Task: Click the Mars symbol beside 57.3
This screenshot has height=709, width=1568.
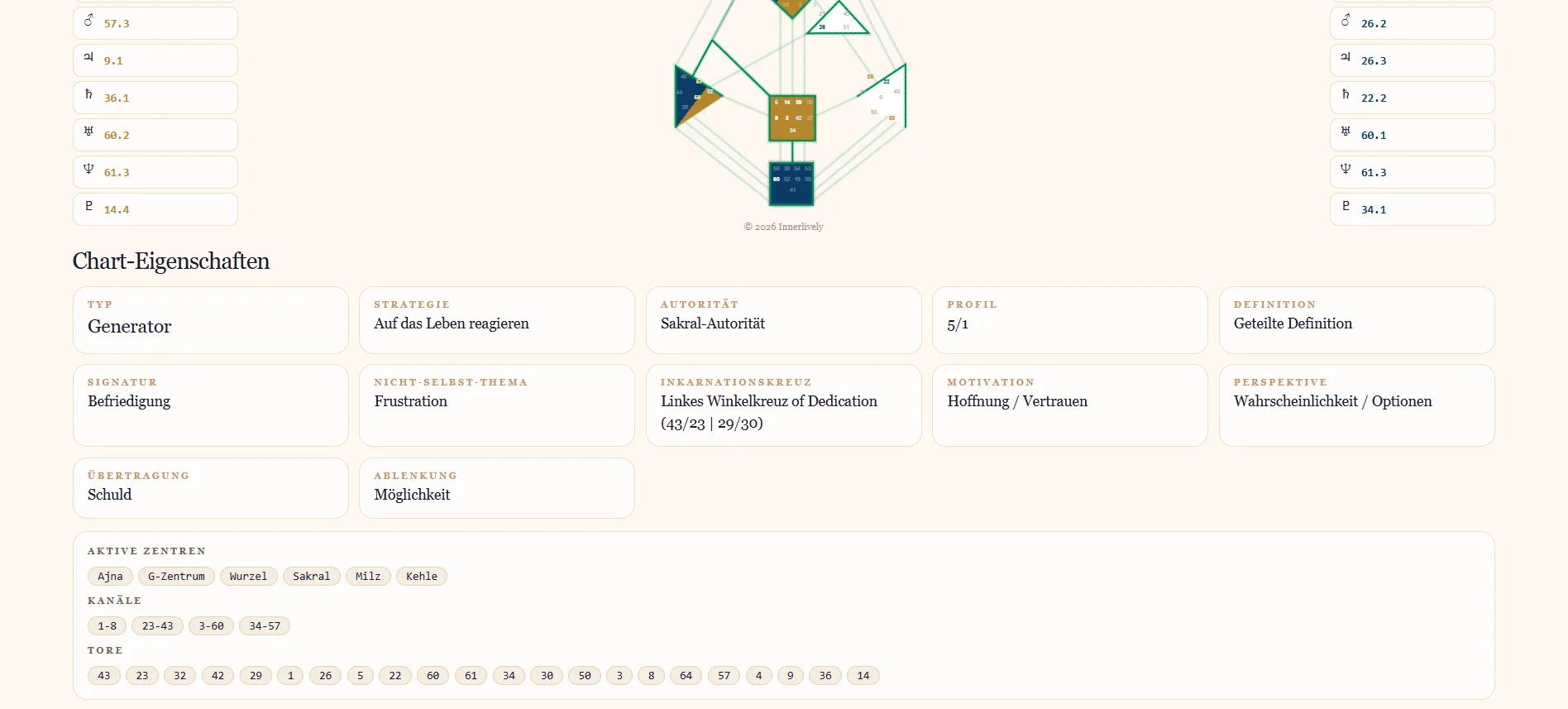Action: (x=88, y=21)
